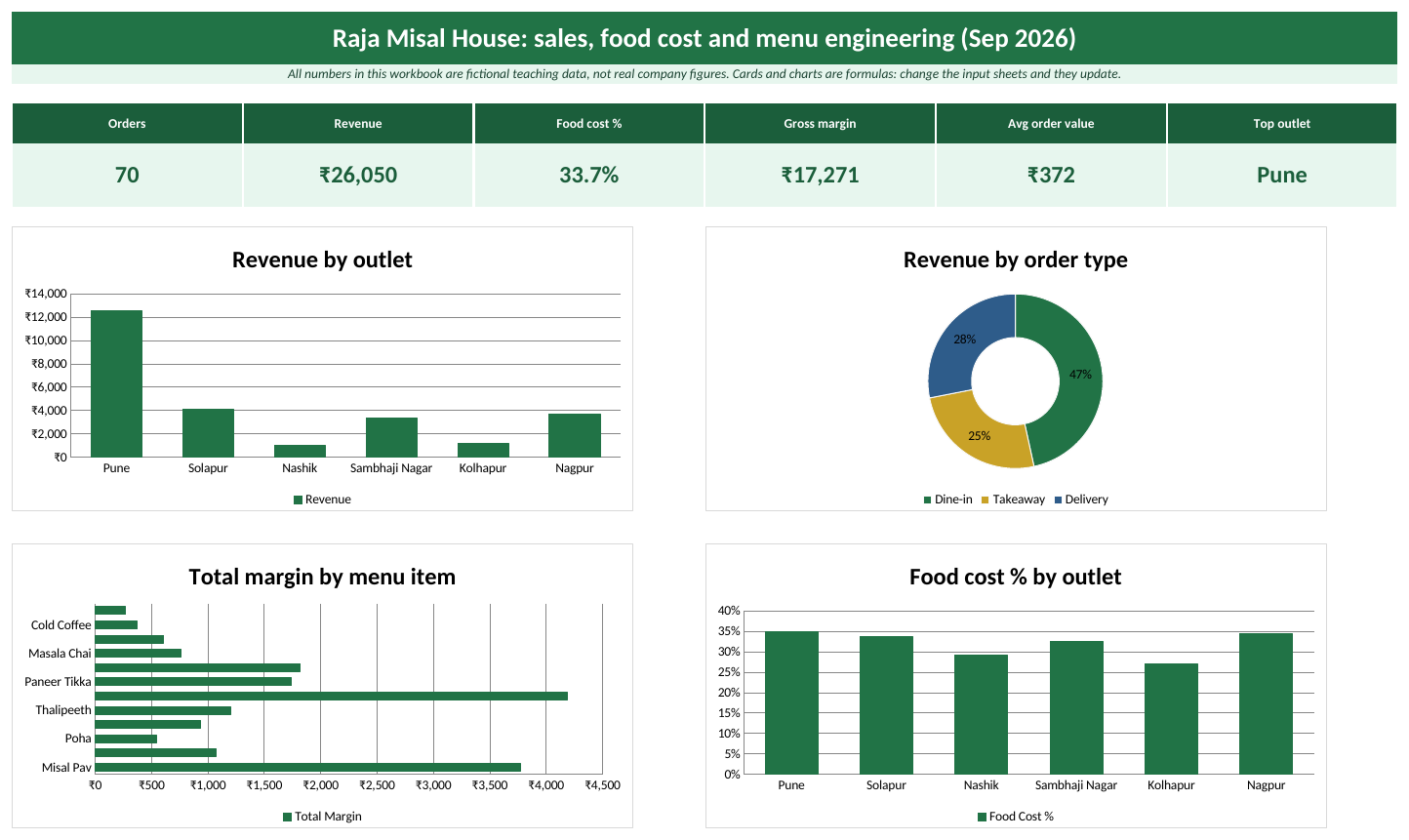Click the Orders card value 70
The height and width of the screenshot is (840, 1409).
click(x=127, y=176)
